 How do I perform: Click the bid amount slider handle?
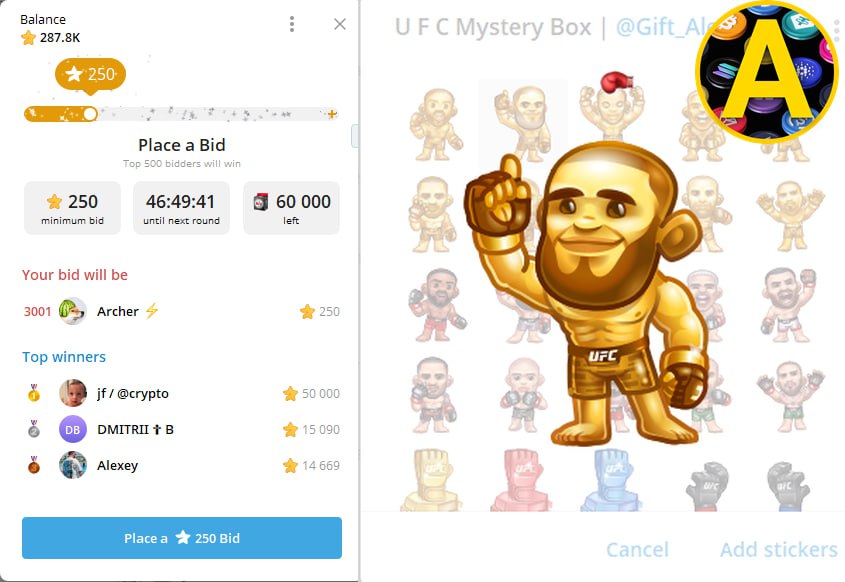tap(90, 114)
